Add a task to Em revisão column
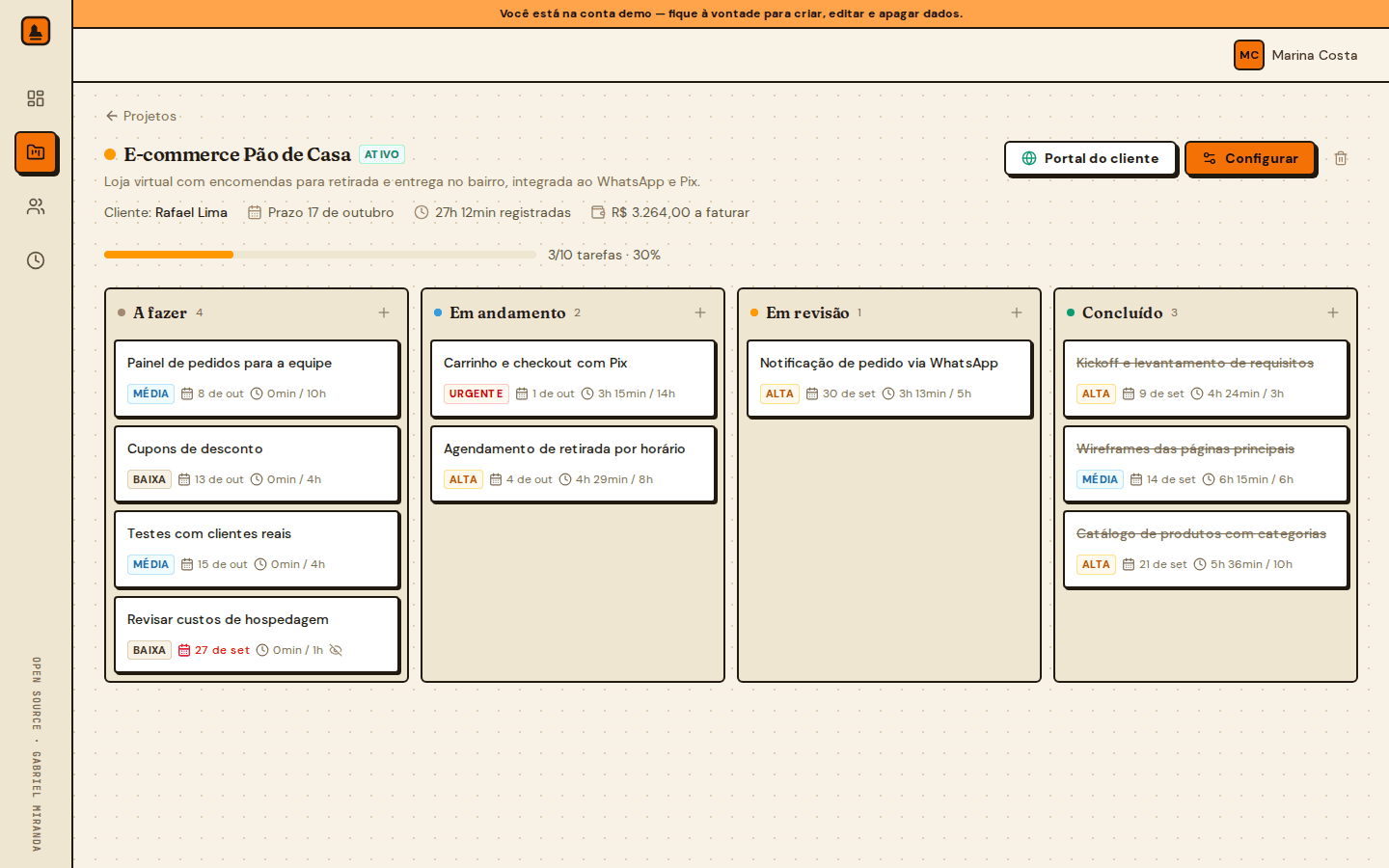The height and width of the screenshot is (868, 1389). [x=1017, y=312]
